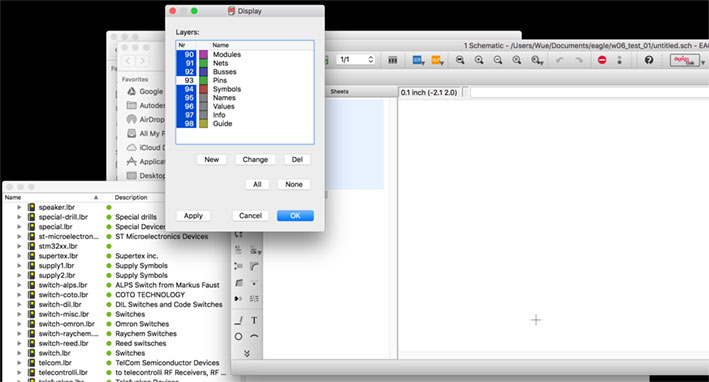Click the grid coordinates display 0.1 inch
Viewport: 709px width, 382px height.
pos(429,92)
